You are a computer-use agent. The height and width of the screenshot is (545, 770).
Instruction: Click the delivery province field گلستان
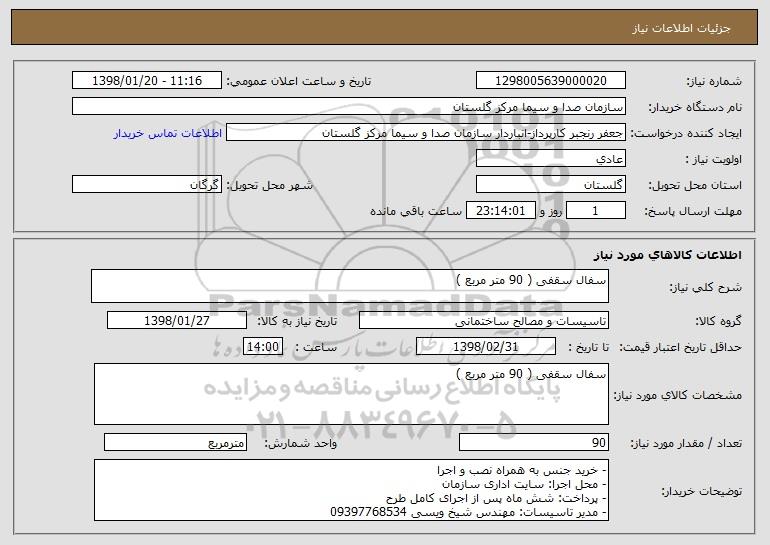[x=550, y=185]
